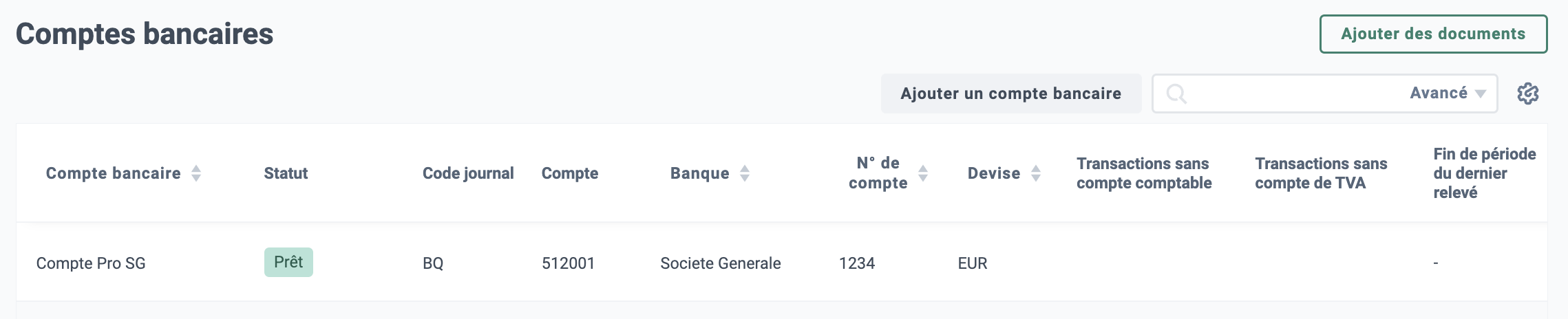Click Ajouter des documents button

coord(1433,34)
